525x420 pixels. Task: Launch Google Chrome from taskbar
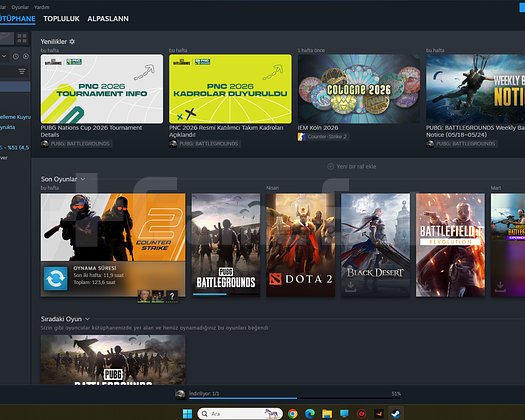point(293,414)
